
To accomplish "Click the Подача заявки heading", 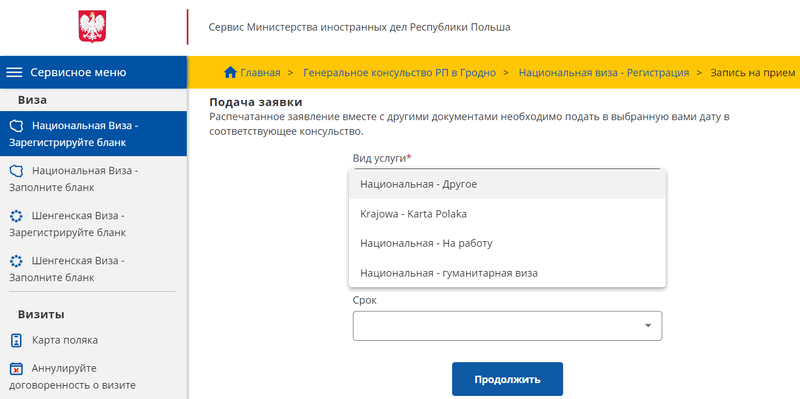I will click(256, 102).
